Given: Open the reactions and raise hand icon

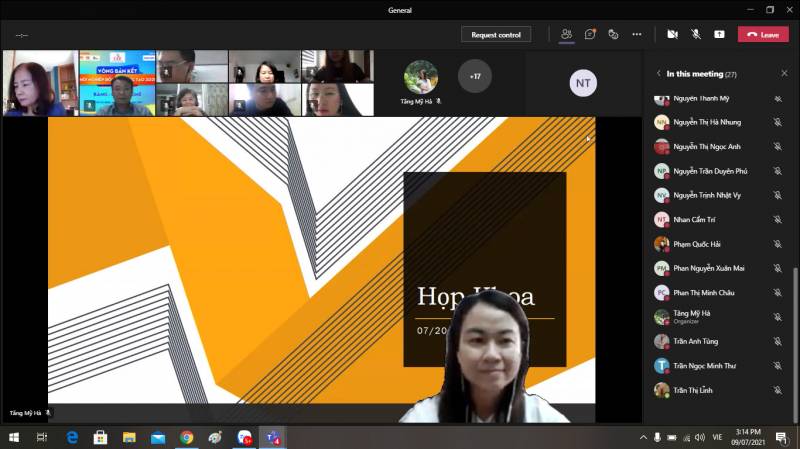Looking at the screenshot, I should (x=613, y=34).
